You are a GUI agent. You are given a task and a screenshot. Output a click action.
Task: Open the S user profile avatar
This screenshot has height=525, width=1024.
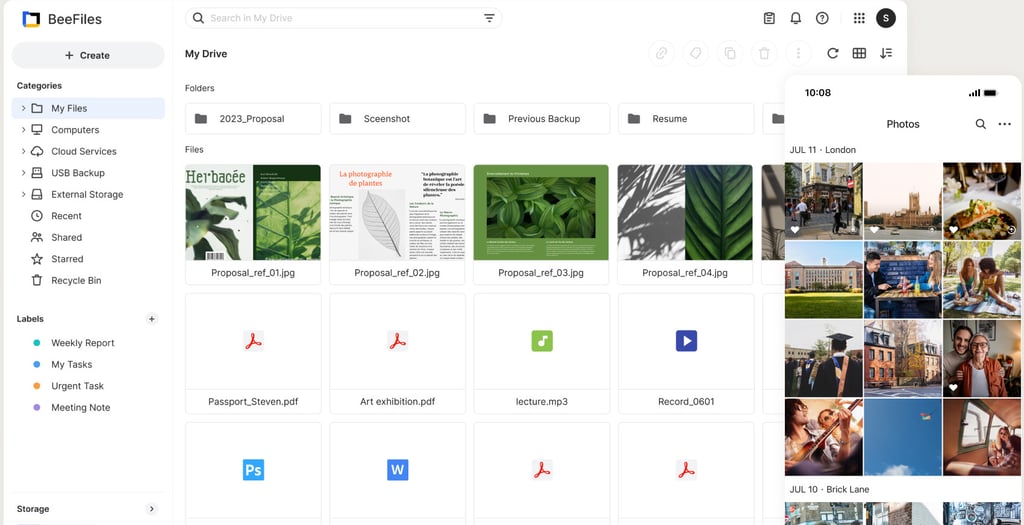(886, 18)
